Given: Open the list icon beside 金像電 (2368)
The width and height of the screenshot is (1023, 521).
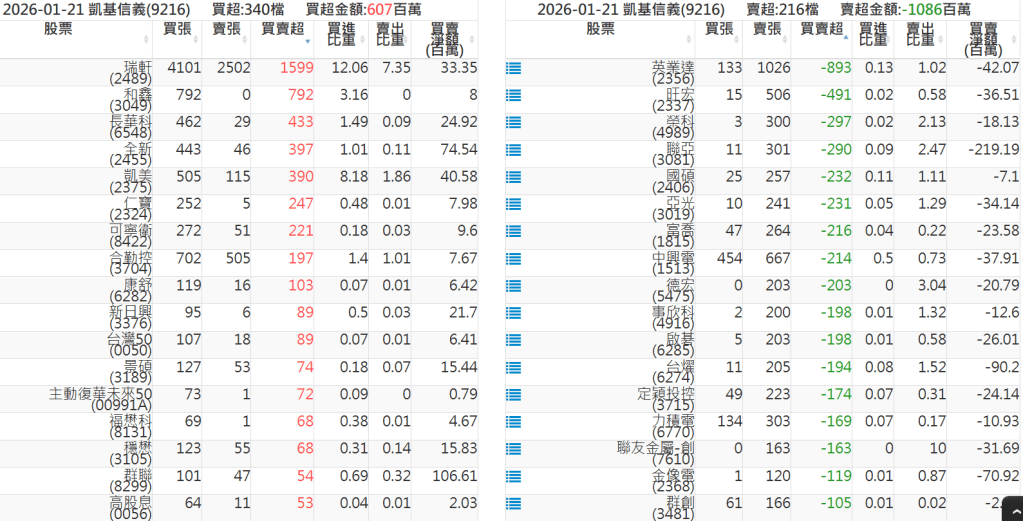Looking at the screenshot, I should click(x=514, y=477).
